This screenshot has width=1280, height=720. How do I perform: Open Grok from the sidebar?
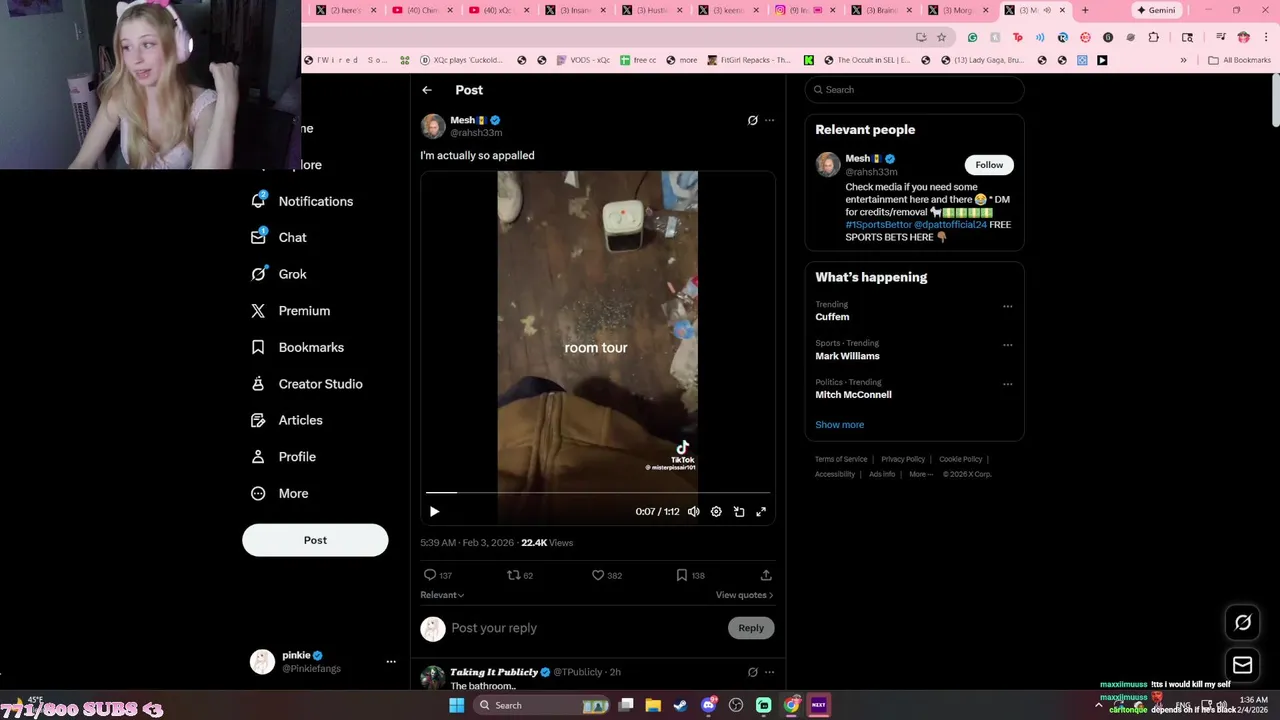[x=279, y=274]
